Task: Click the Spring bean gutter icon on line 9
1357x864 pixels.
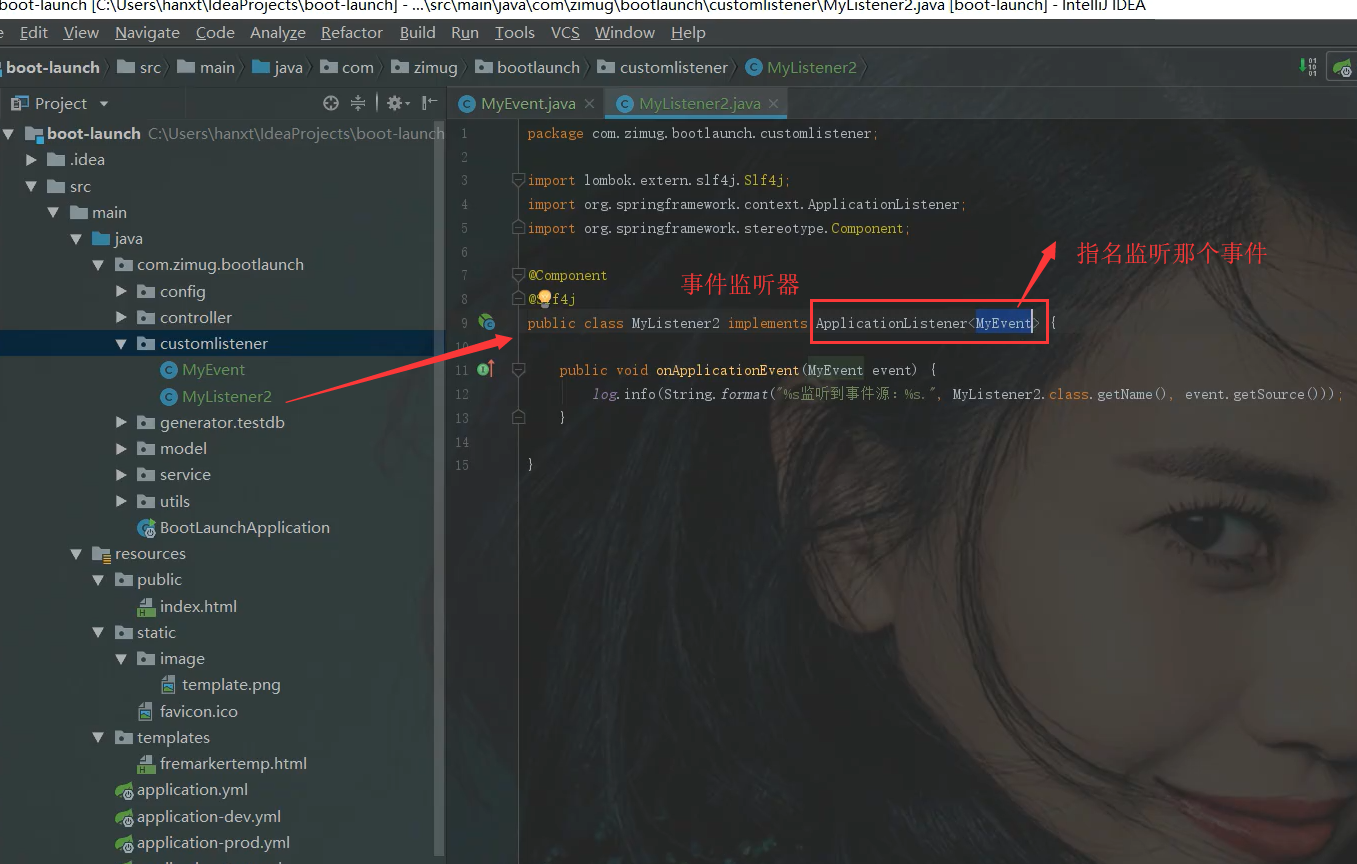Action: [x=486, y=322]
